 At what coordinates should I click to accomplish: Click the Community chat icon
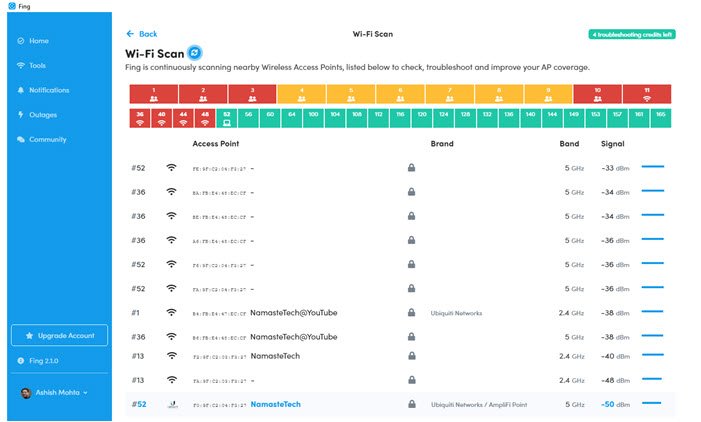click(21, 140)
